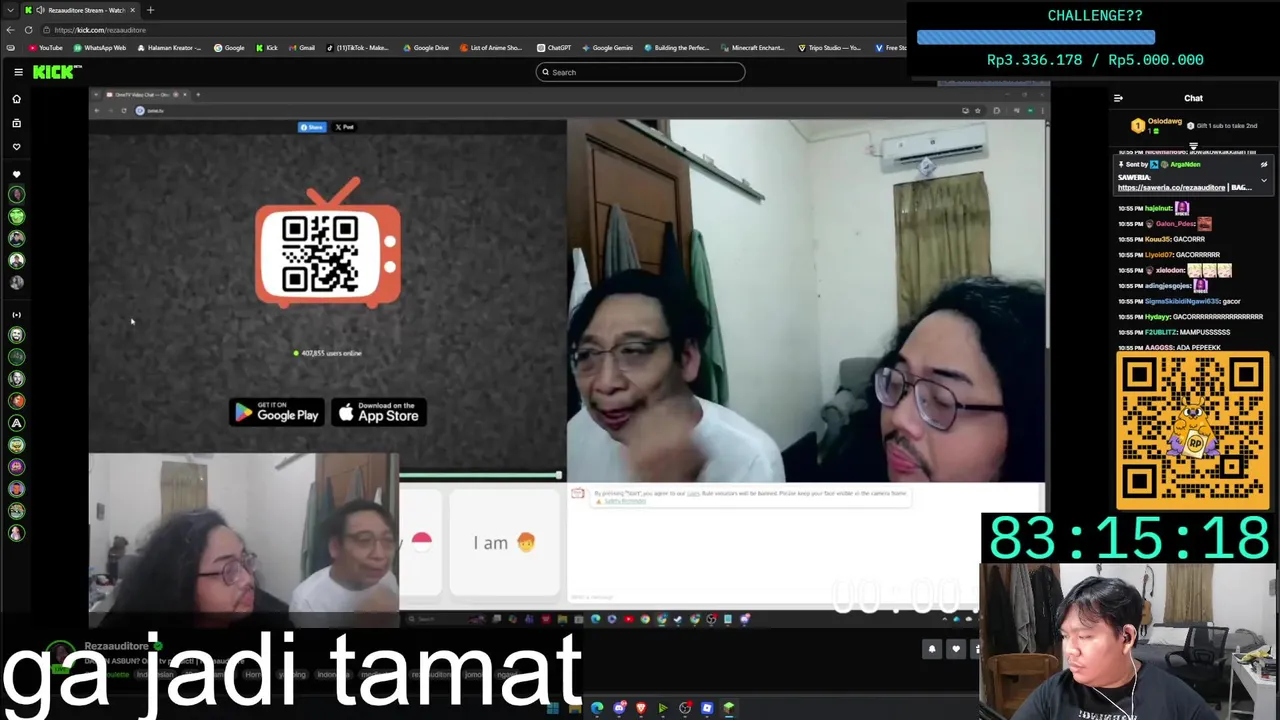Open the Google Drive bookmark
The image size is (1280, 720).
[x=426, y=47]
